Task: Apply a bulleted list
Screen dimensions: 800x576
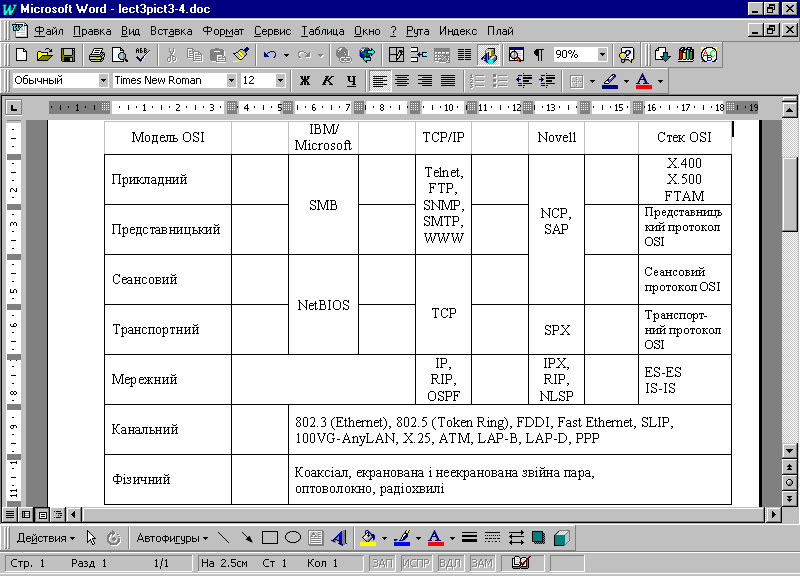Action: pos(500,81)
